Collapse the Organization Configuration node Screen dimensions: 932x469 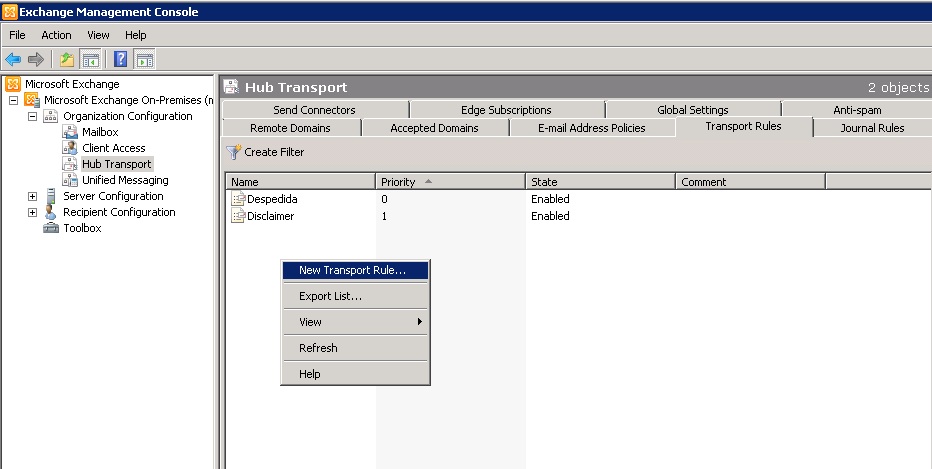pos(33,117)
